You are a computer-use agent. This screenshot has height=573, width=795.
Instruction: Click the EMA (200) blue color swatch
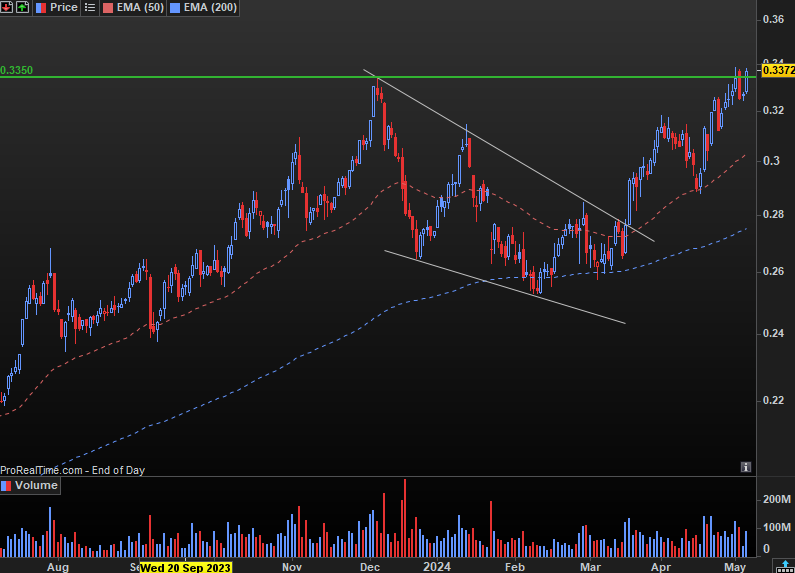[175, 8]
